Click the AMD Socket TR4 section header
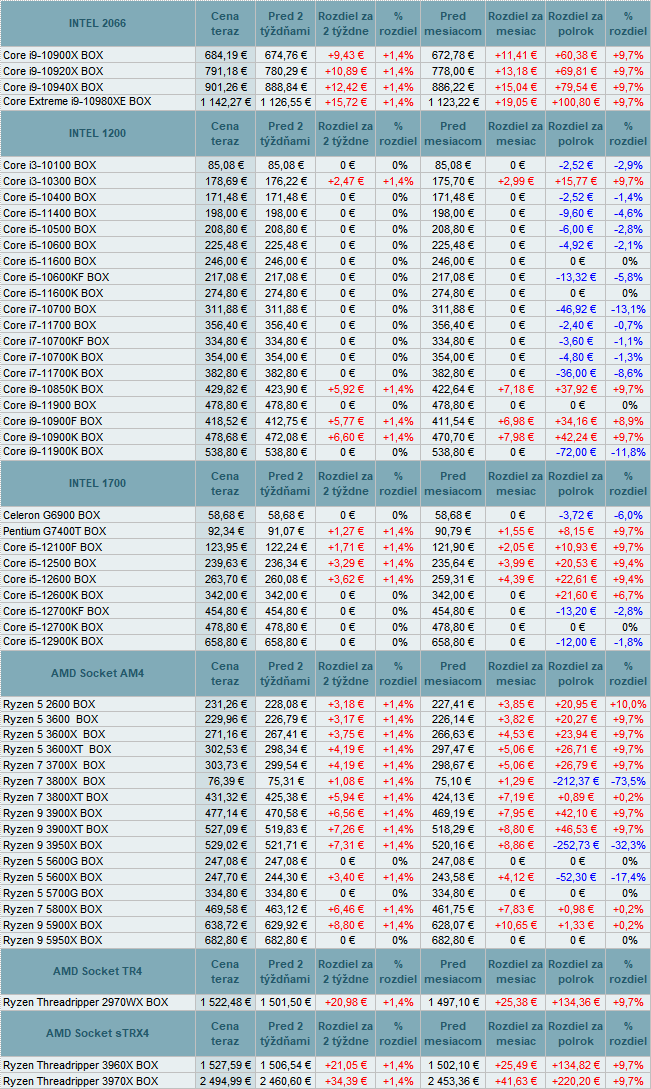This screenshot has width=651, height=1089. click(97, 972)
